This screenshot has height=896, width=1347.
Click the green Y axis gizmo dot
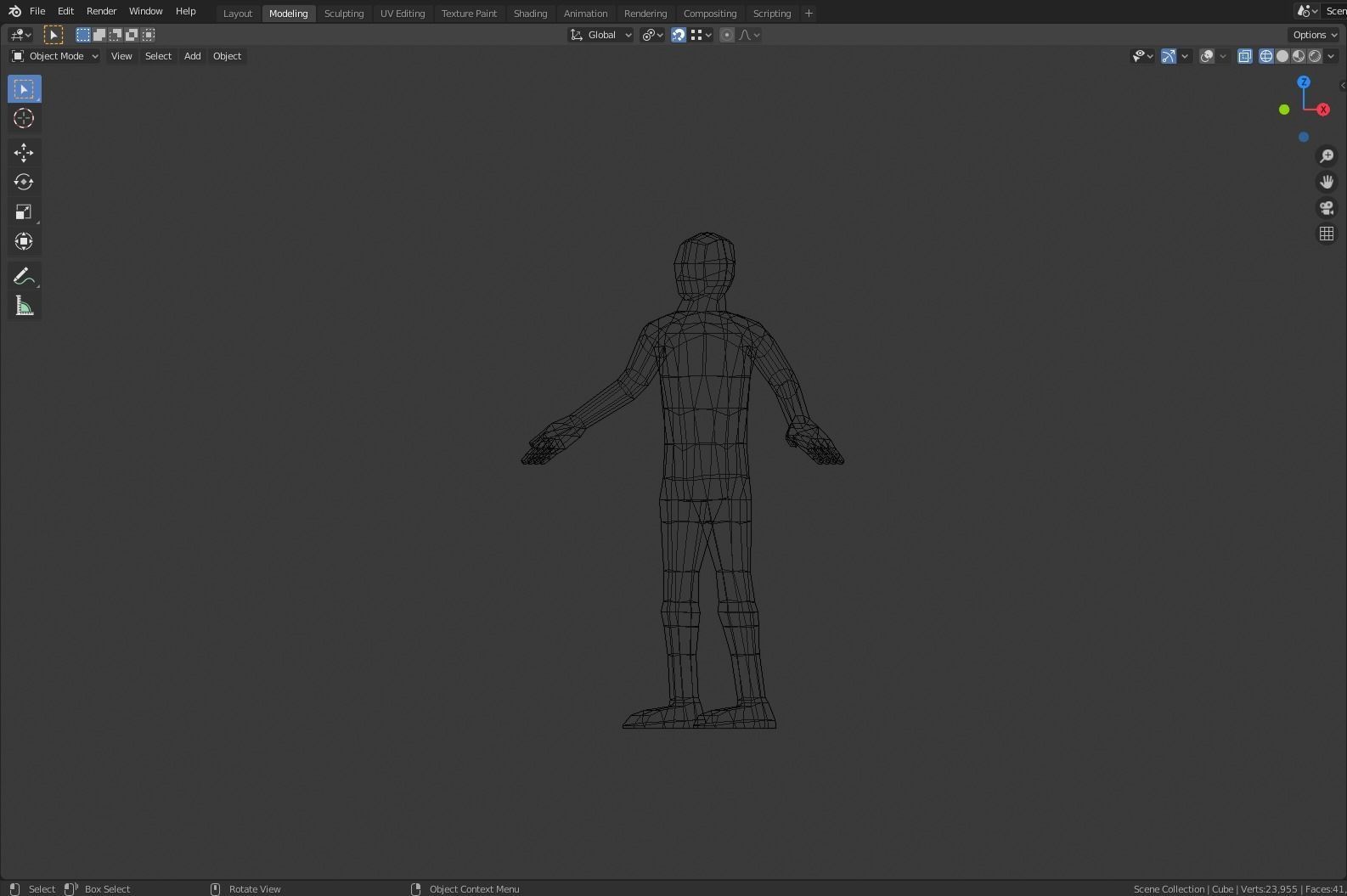pyautogui.click(x=1284, y=110)
